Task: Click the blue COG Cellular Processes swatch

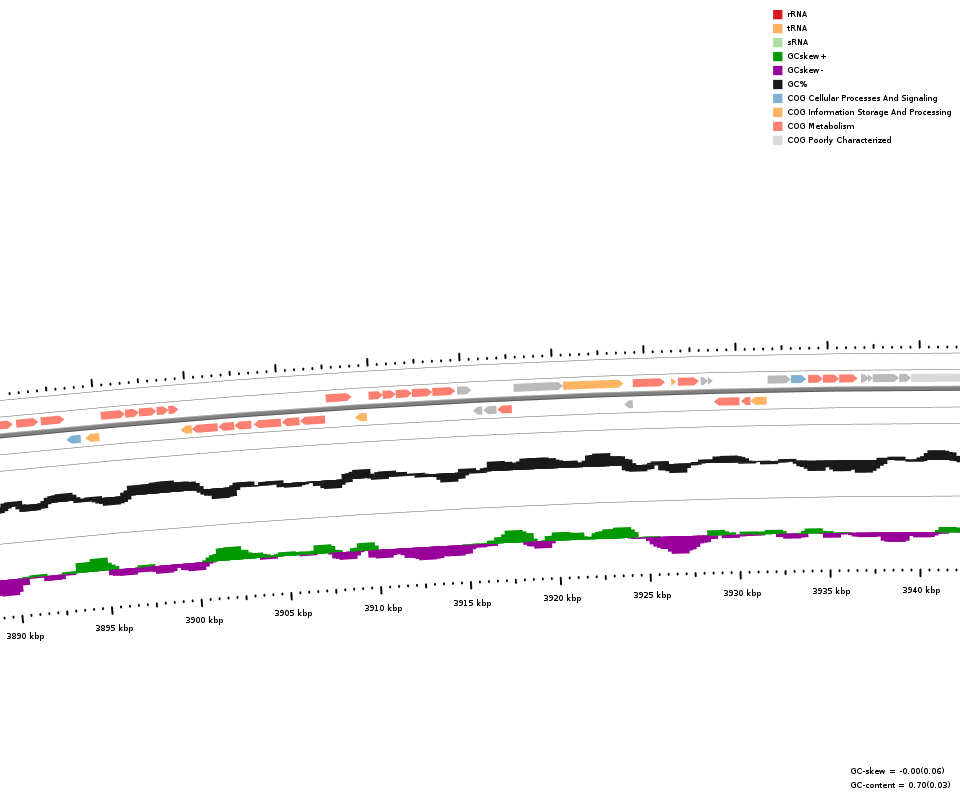Action: point(778,99)
